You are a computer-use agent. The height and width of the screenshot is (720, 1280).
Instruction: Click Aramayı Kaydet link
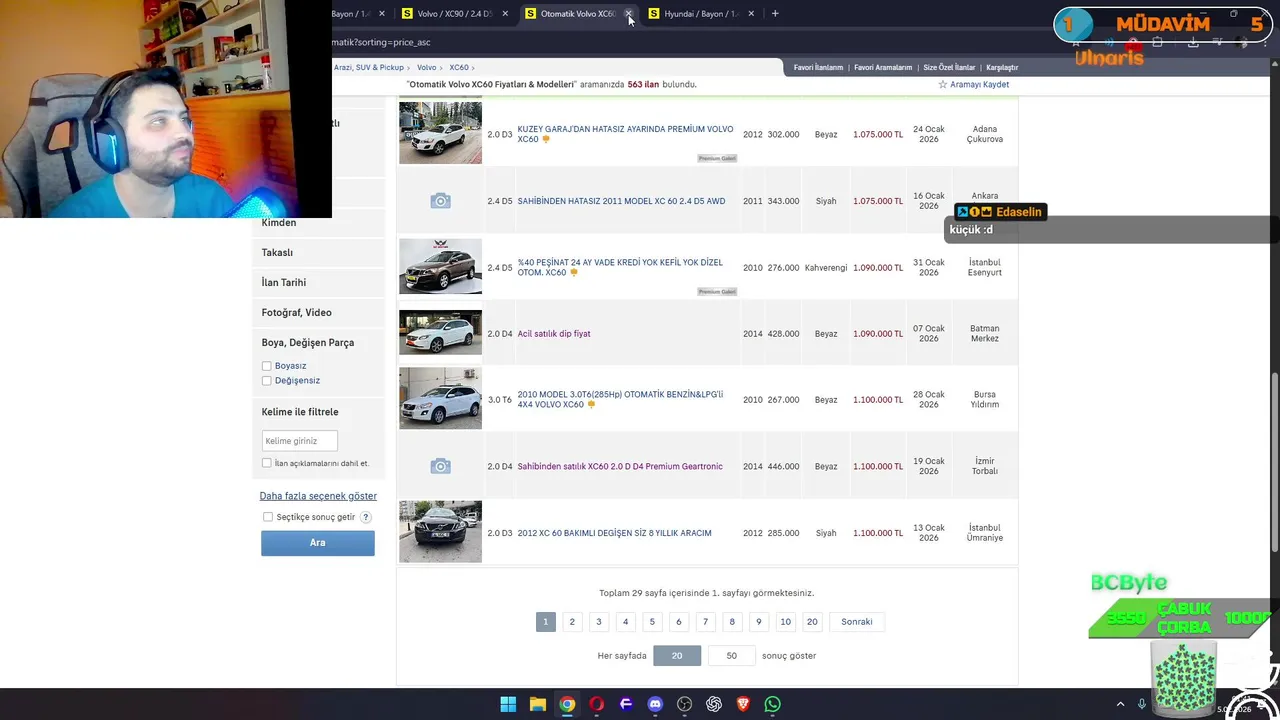click(x=979, y=85)
